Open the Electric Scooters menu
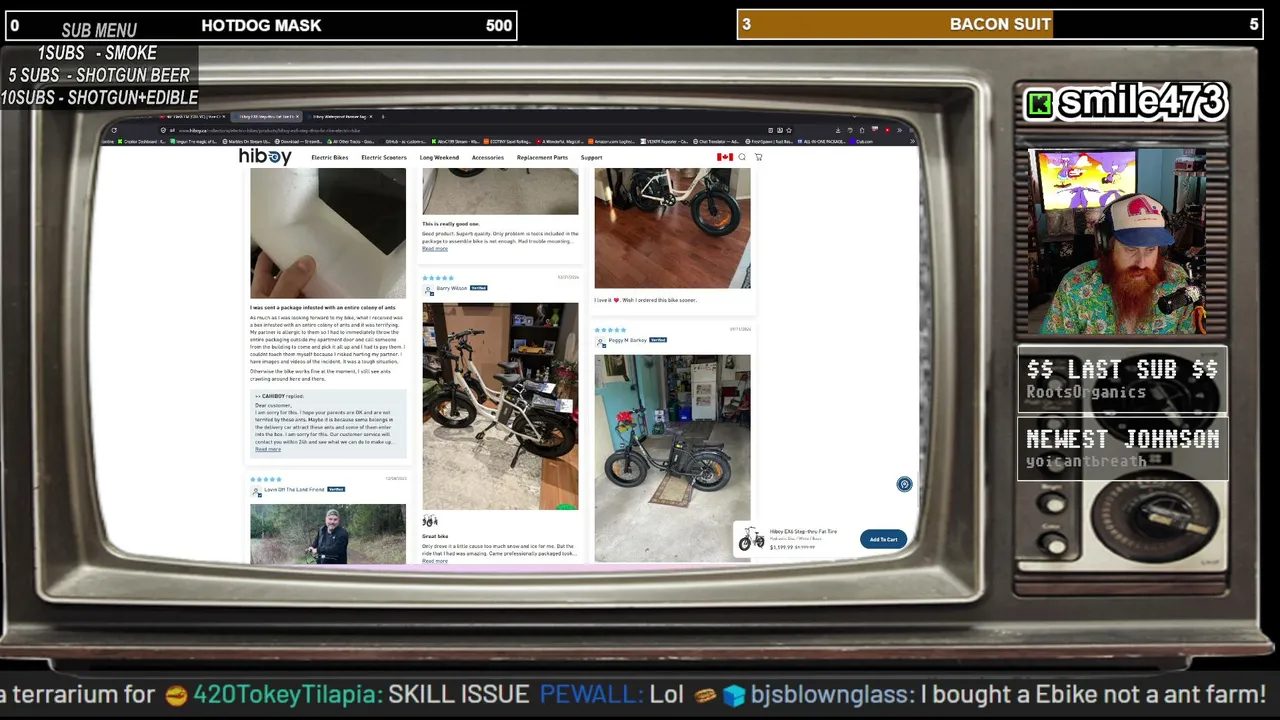The image size is (1280, 720). (x=384, y=158)
